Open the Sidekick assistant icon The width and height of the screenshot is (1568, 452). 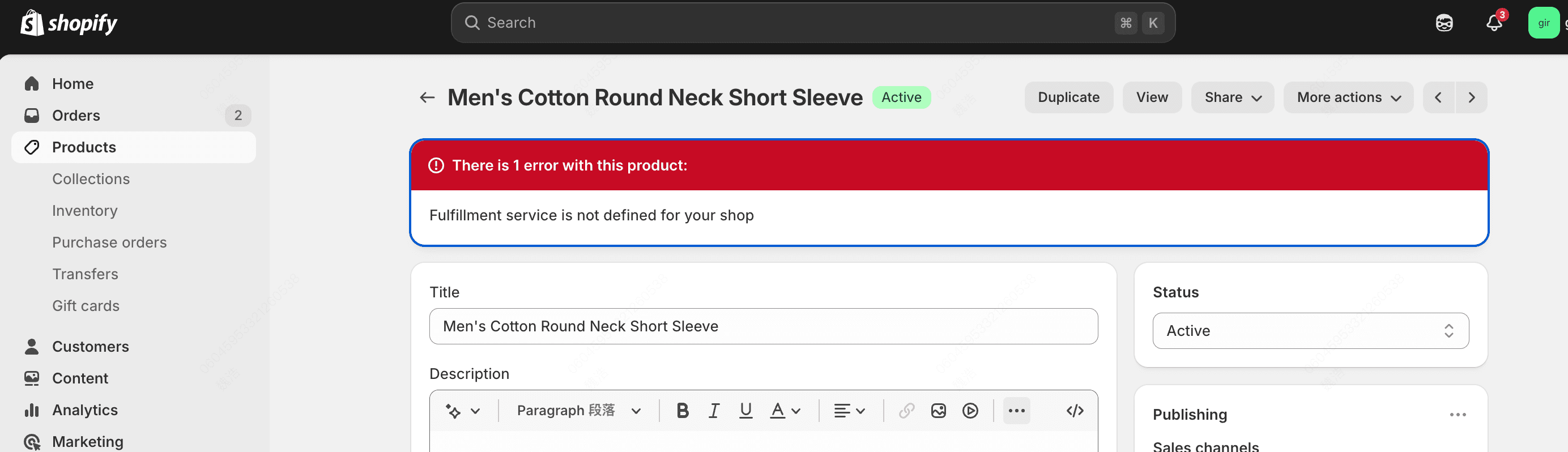tap(1444, 23)
